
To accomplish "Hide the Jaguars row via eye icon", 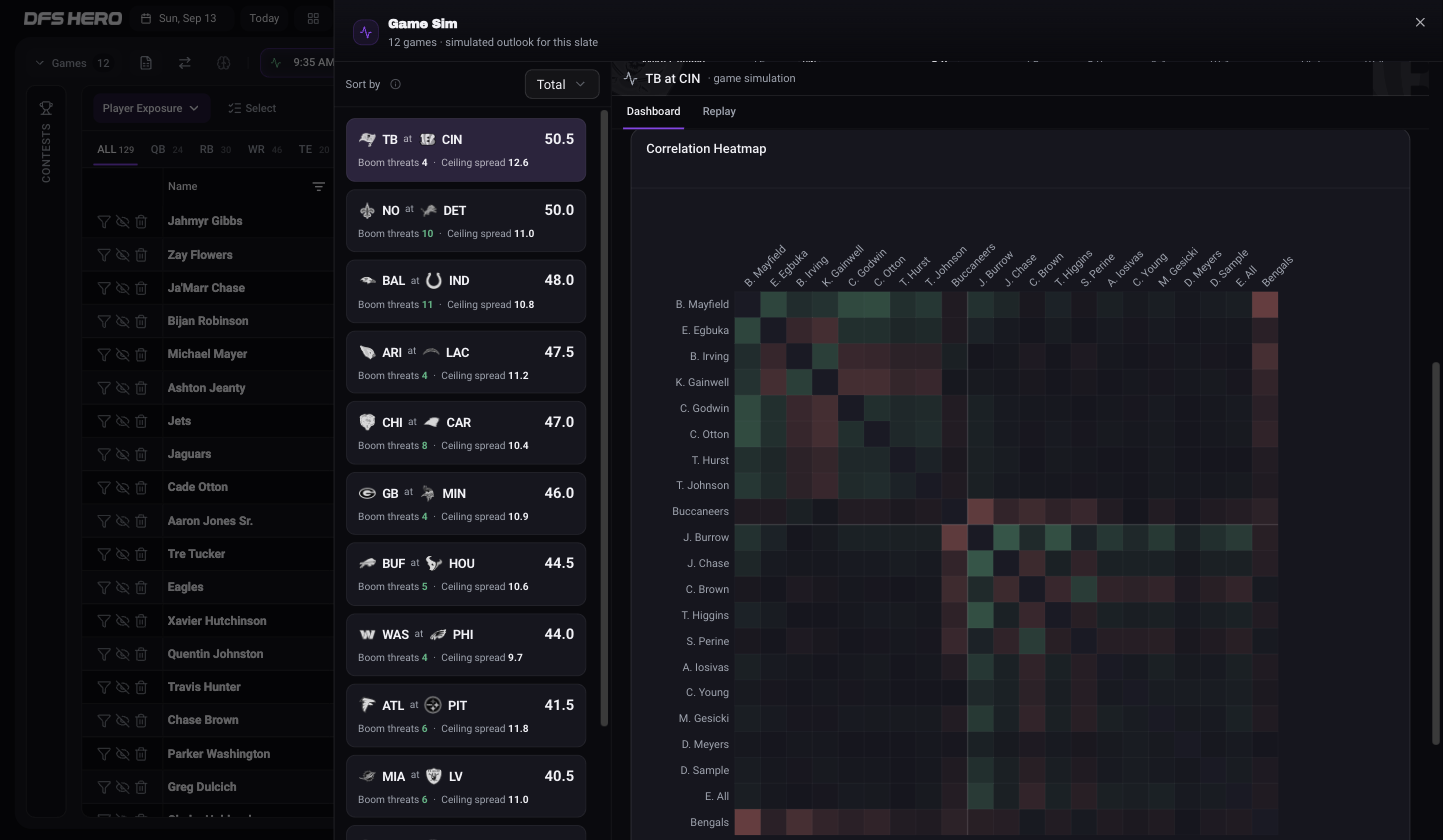I will (x=122, y=454).
